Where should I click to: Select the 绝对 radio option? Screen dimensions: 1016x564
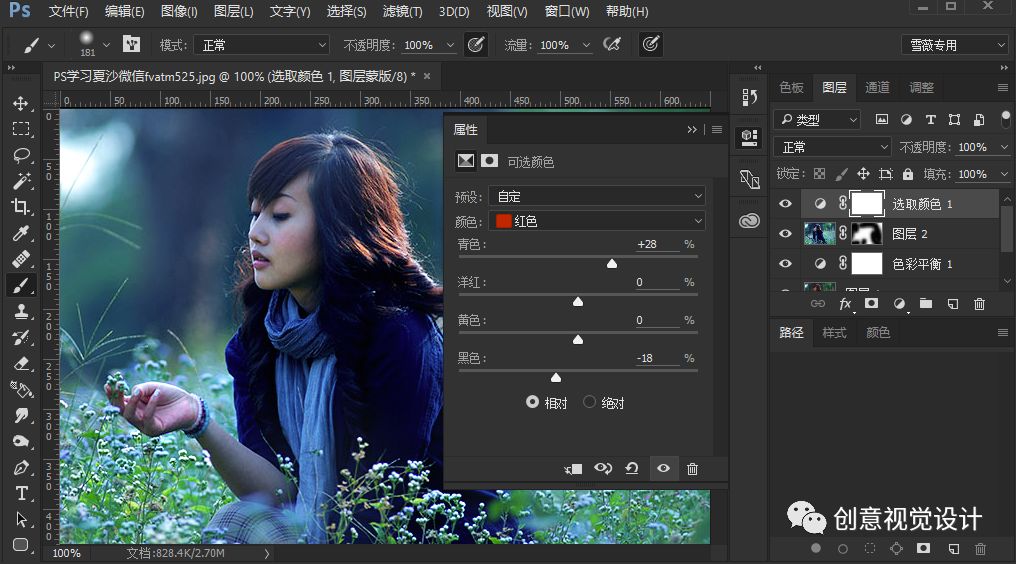pos(589,402)
